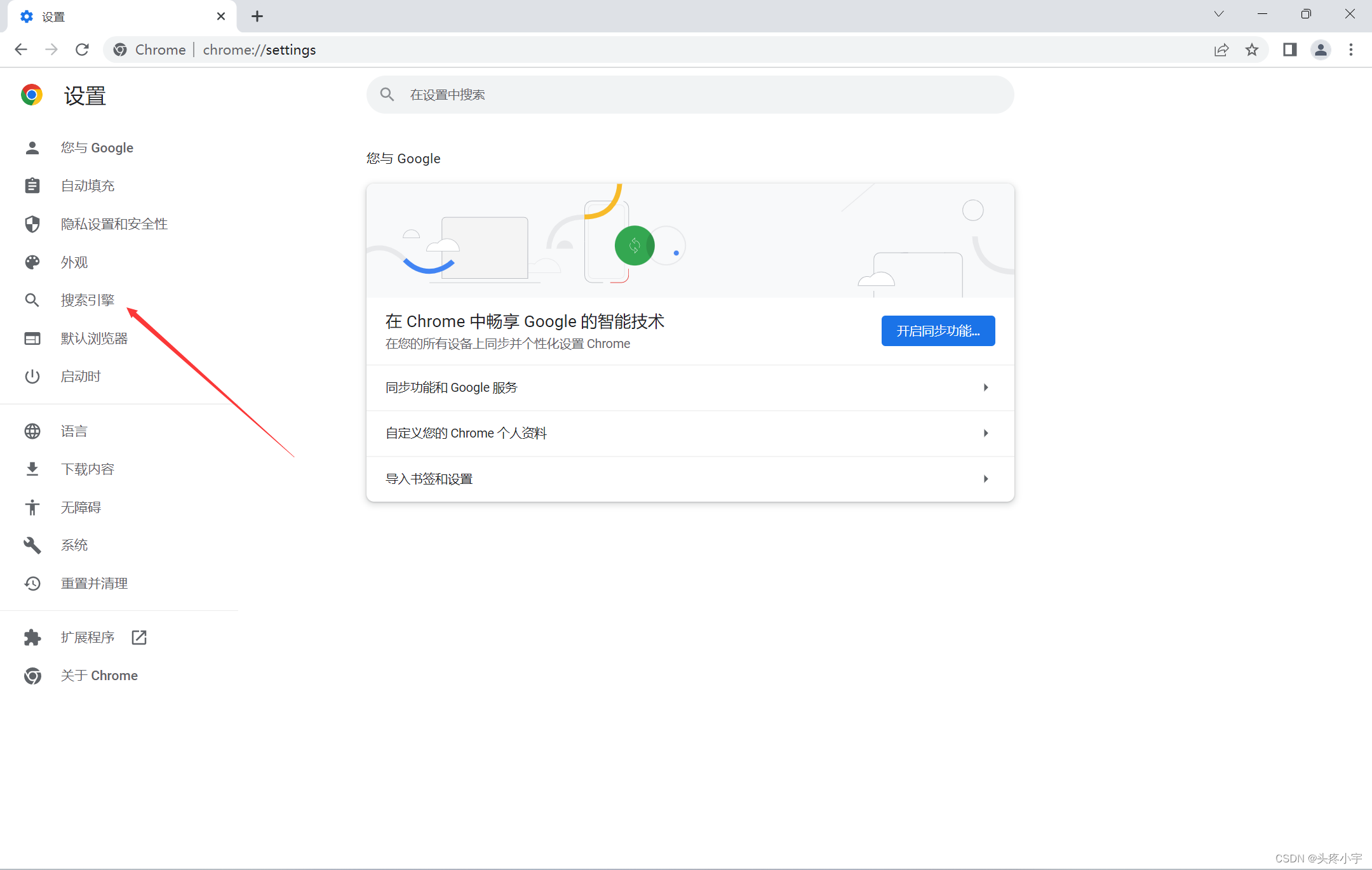
Task: Click the search icon beside 搜索引擎
Action: point(32,300)
